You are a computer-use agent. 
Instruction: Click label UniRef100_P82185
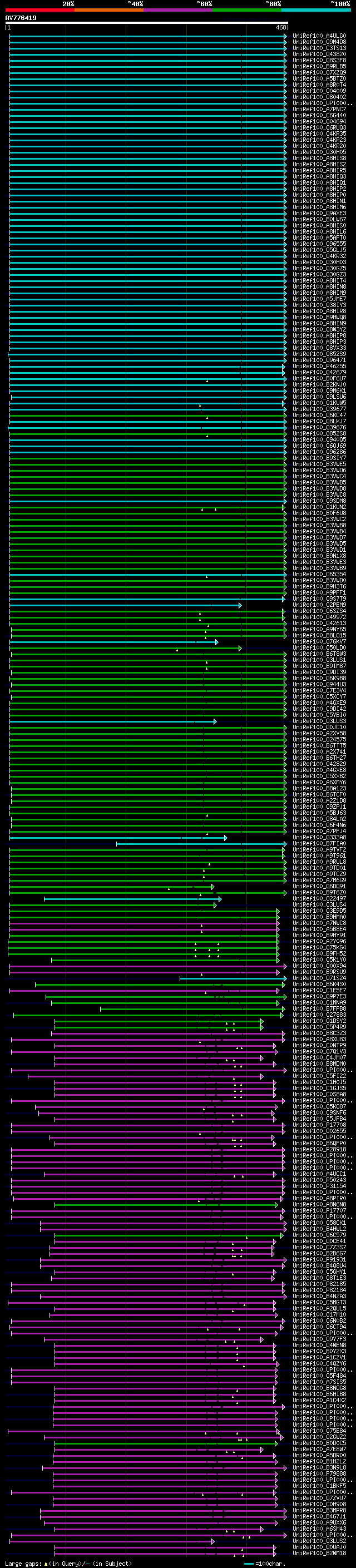(319, 1284)
